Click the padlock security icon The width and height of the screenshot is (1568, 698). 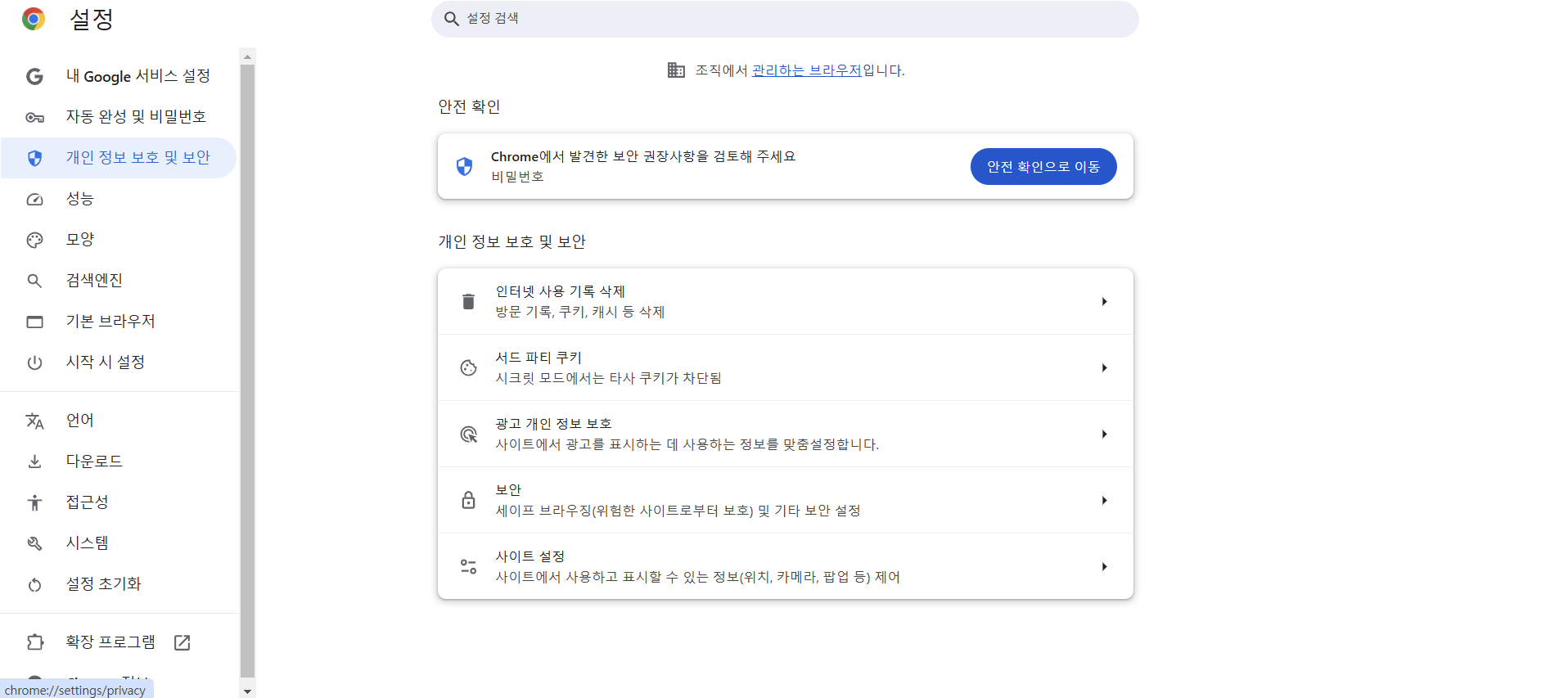click(468, 500)
